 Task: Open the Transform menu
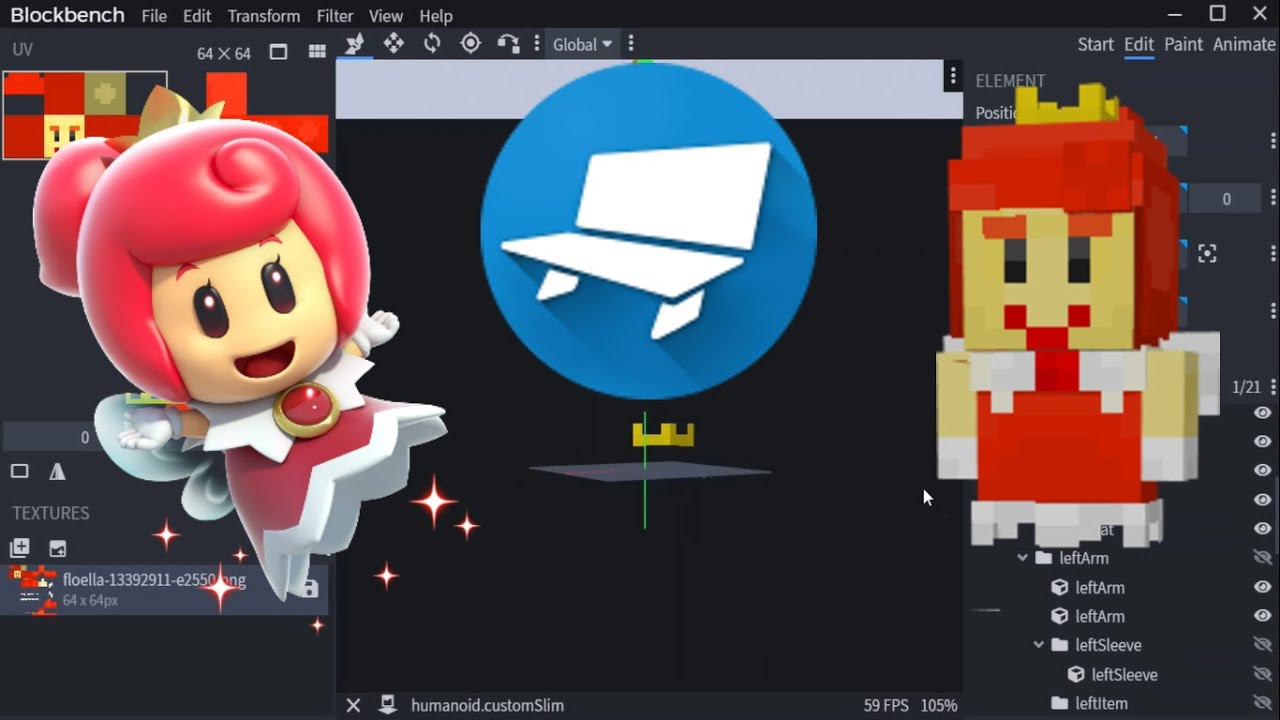264,16
